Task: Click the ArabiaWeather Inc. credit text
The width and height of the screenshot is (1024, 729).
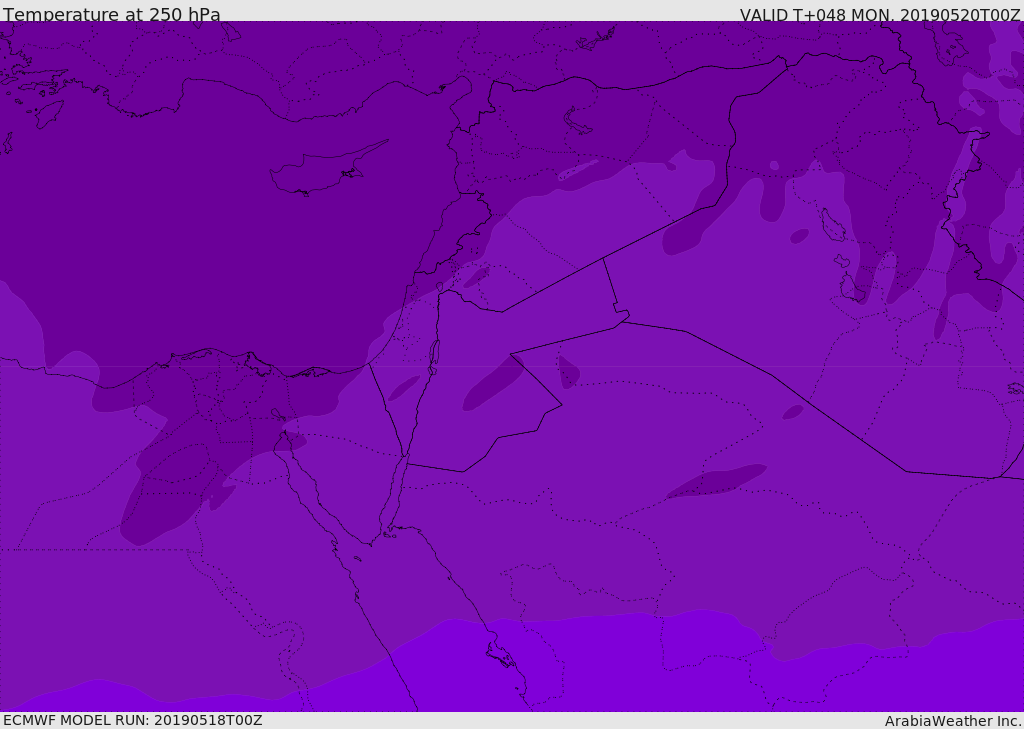Action: point(953,721)
